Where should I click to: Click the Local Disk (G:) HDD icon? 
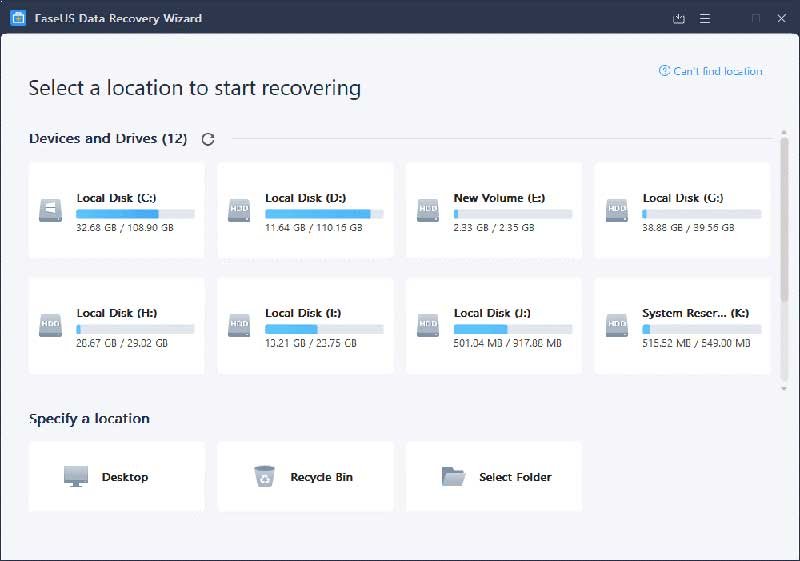(617, 210)
